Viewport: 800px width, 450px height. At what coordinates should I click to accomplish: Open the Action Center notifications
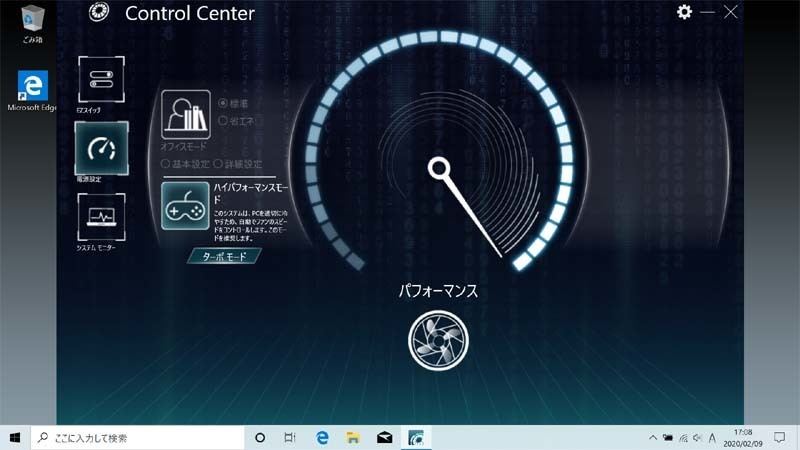tap(779, 438)
